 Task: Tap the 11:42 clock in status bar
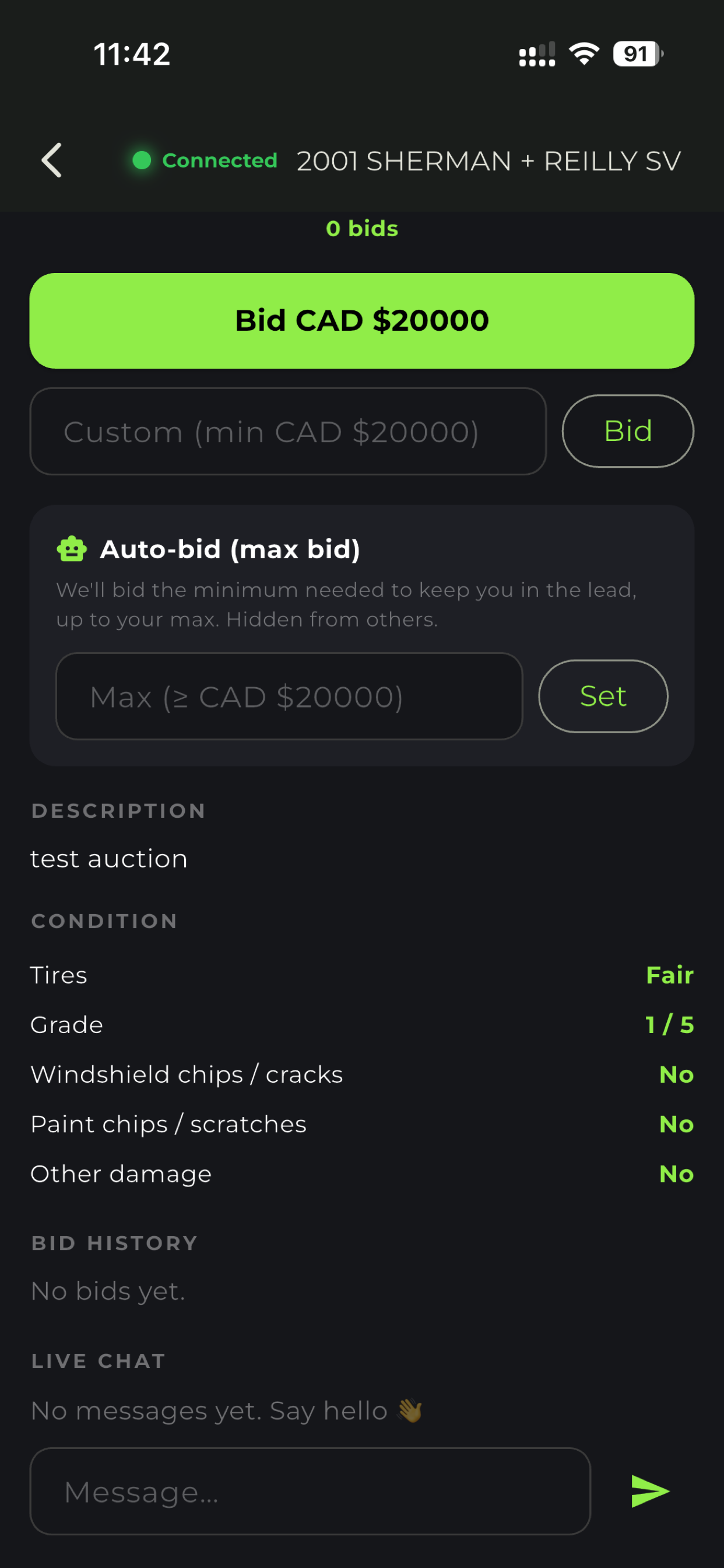coord(132,54)
